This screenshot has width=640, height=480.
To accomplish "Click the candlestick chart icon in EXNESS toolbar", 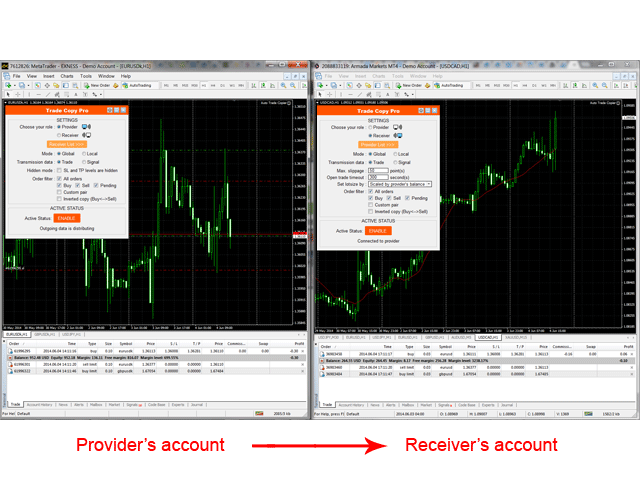I will coord(263,85).
